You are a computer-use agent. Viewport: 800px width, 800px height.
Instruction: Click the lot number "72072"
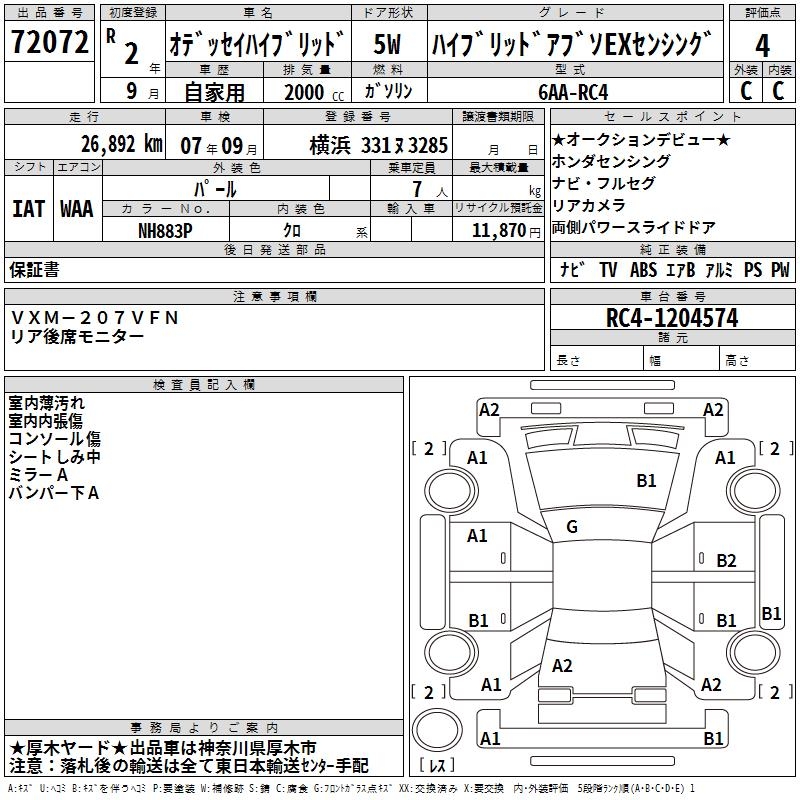pyautogui.click(x=49, y=42)
